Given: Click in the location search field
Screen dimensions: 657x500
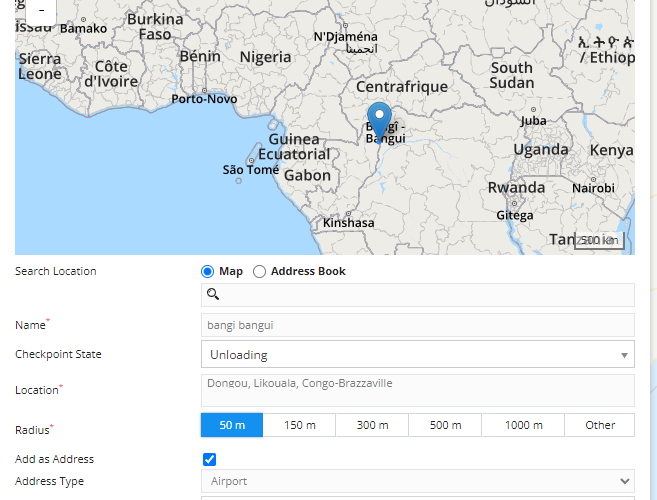Looking at the screenshot, I should click(425, 294).
